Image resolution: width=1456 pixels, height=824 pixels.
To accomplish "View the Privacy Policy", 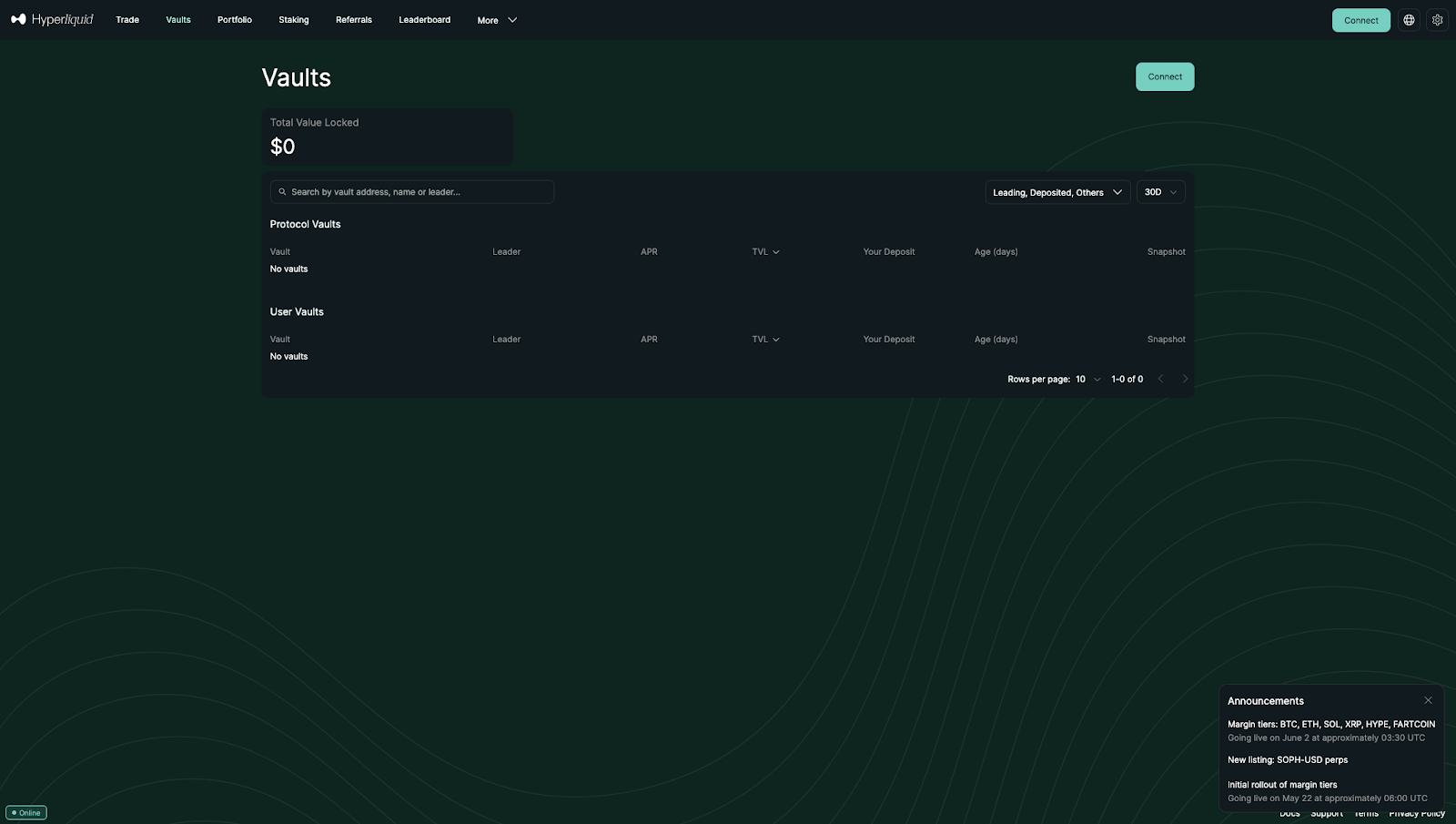I will pos(1416,813).
